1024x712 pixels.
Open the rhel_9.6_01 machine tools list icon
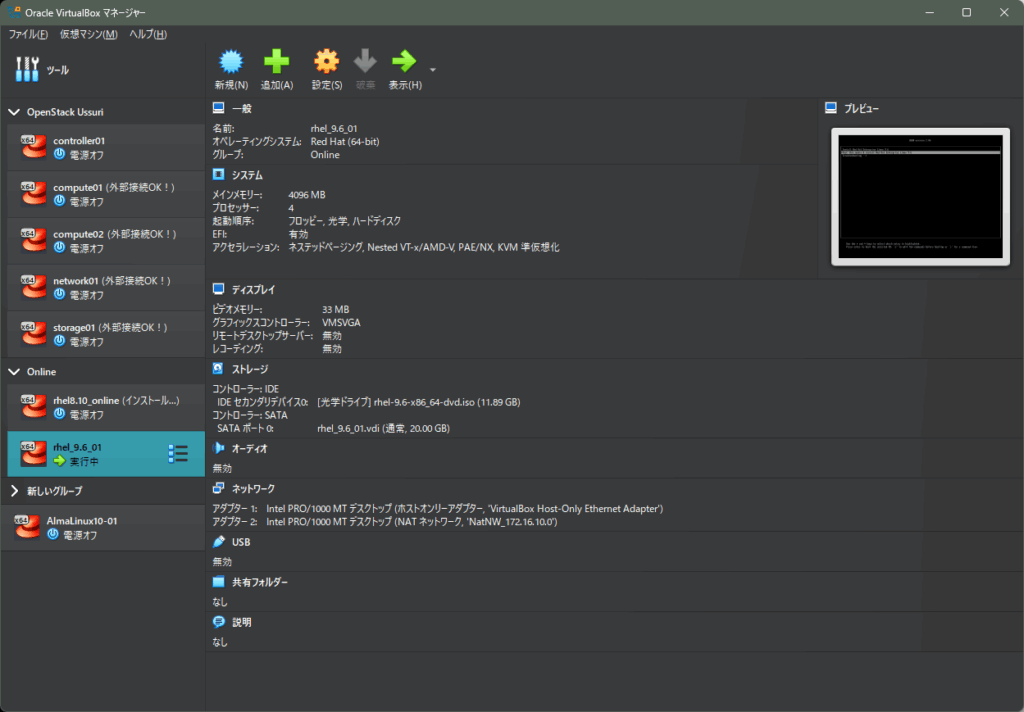pyautogui.click(x=178, y=453)
